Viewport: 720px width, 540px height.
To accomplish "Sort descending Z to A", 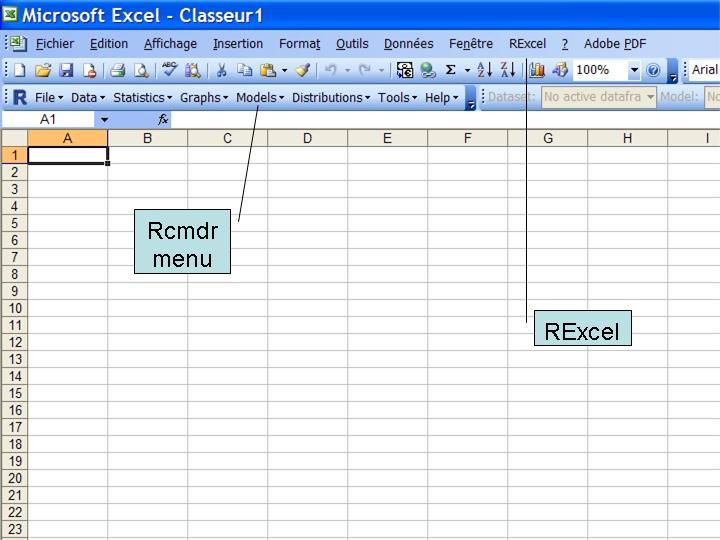I will pos(508,70).
